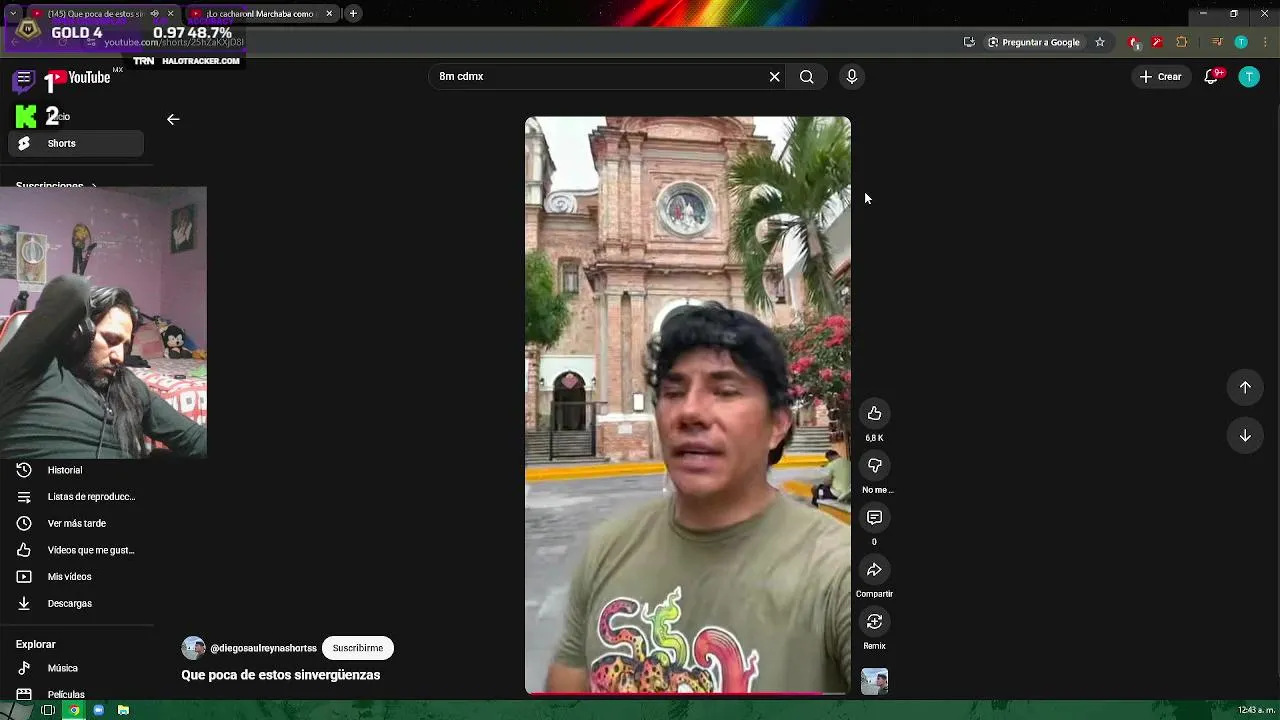Open YouTube notifications bell
The height and width of the screenshot is (720, 1280).
pos(1212,77)
